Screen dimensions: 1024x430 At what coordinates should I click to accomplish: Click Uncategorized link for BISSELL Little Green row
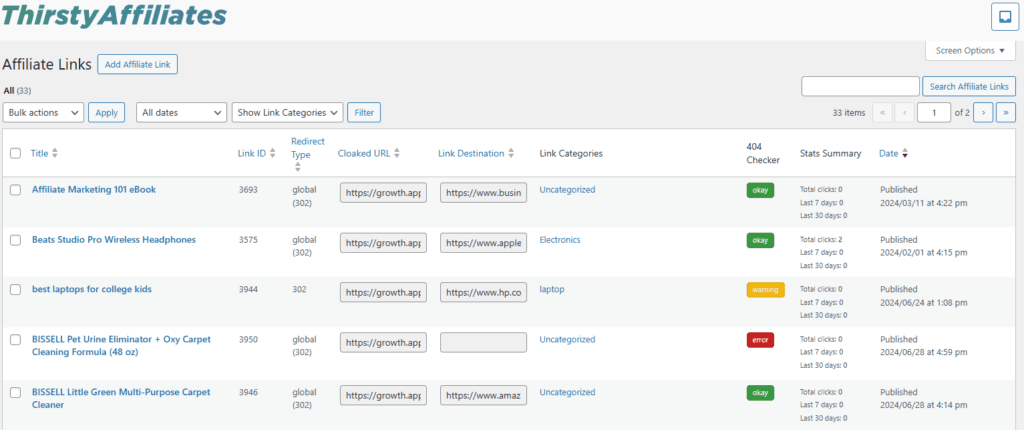pyautogui.click(x=567, y=392)
